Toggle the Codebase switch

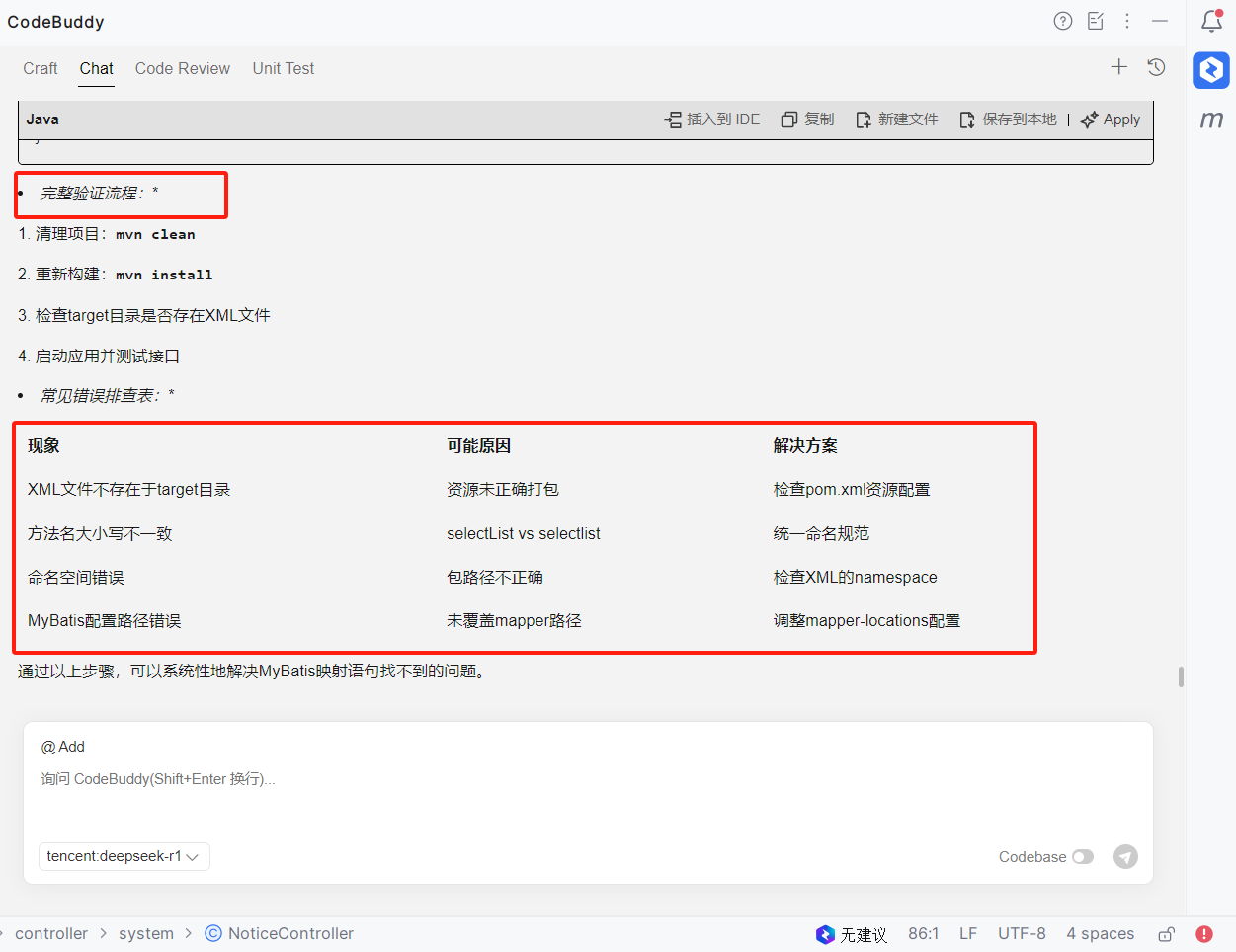1083,856
